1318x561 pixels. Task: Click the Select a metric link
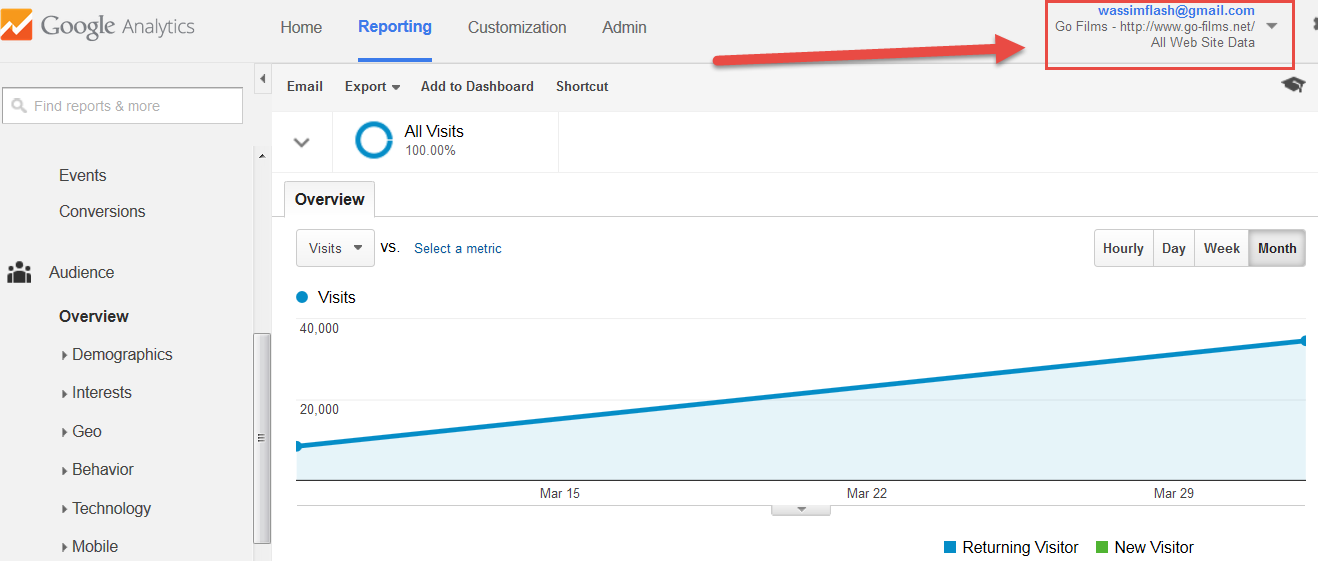coord(458,248)
